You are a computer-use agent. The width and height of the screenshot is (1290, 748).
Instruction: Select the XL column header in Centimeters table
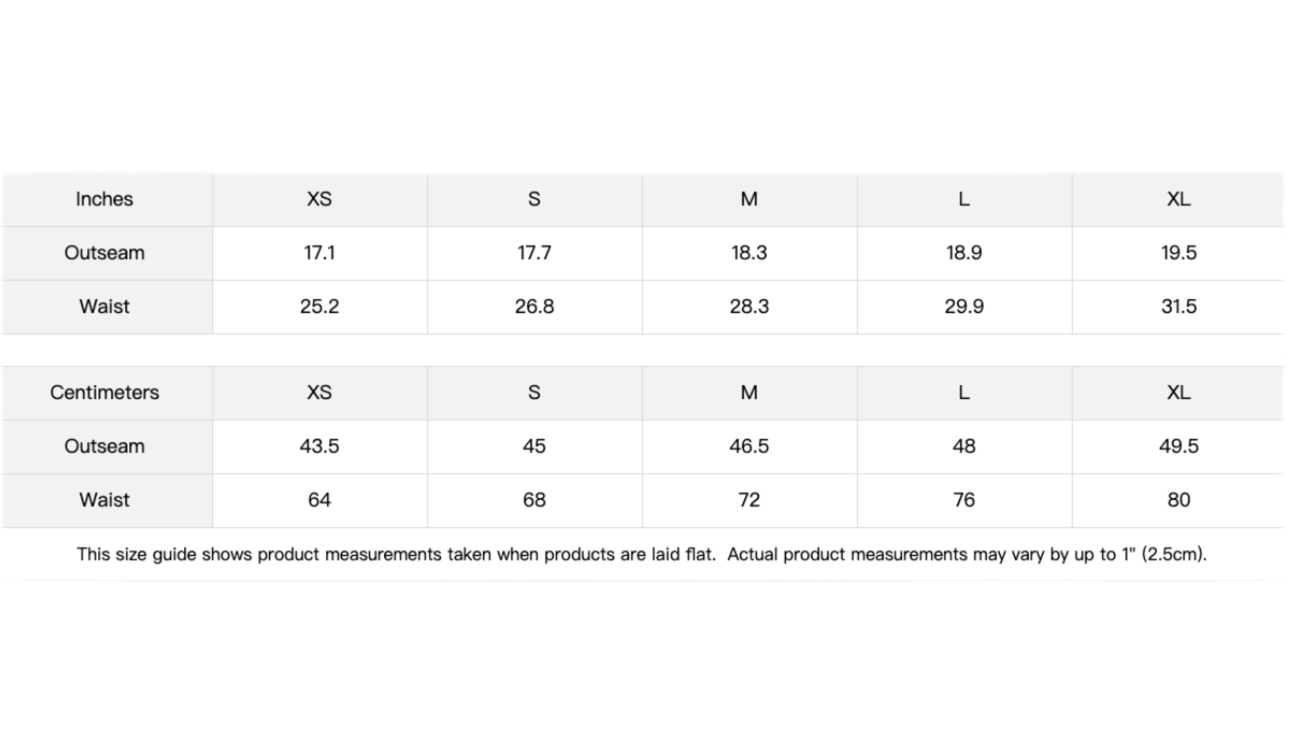1178,393
